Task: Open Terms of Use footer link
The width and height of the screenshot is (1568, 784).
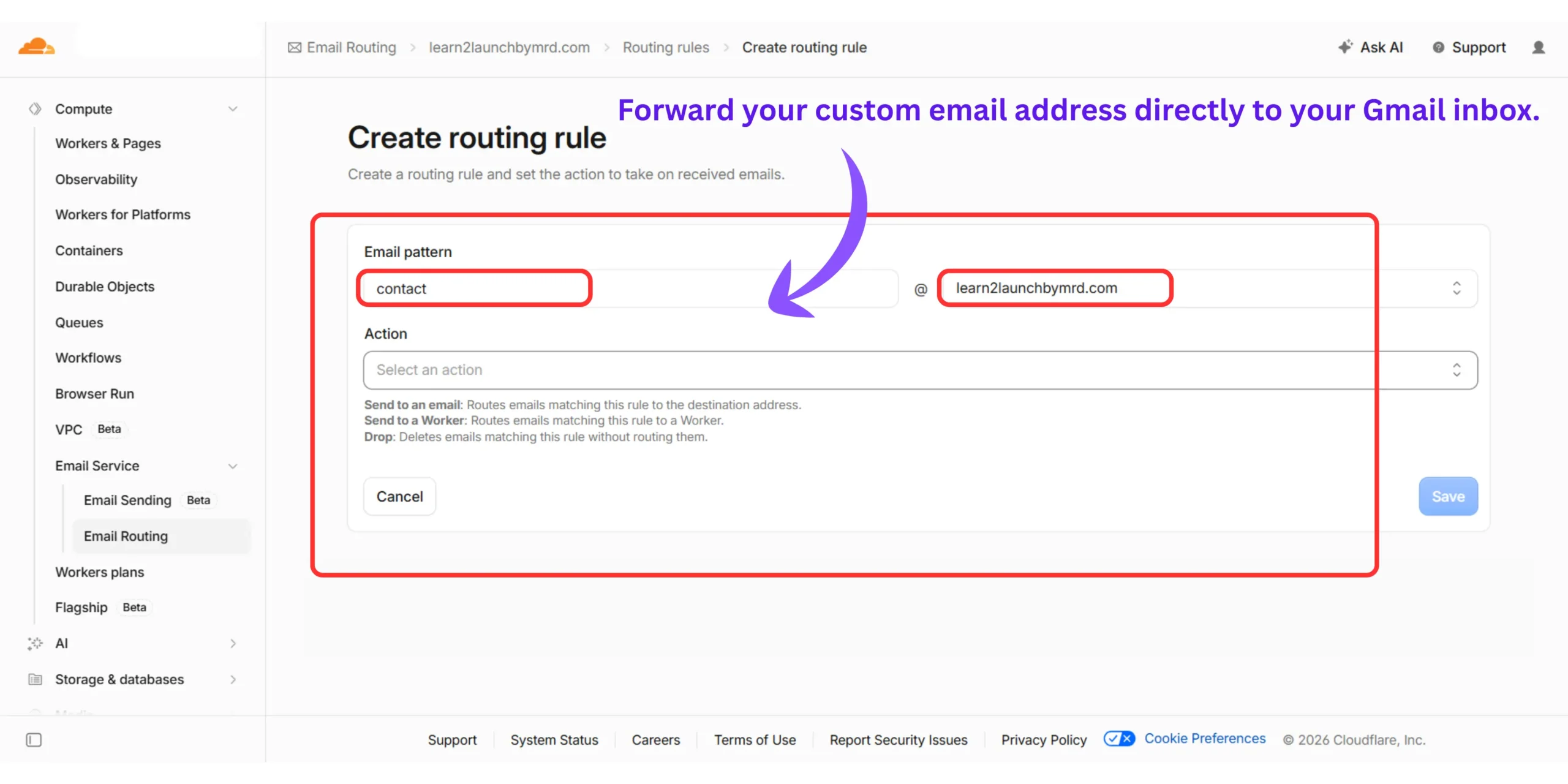Action: click(755, 740)
